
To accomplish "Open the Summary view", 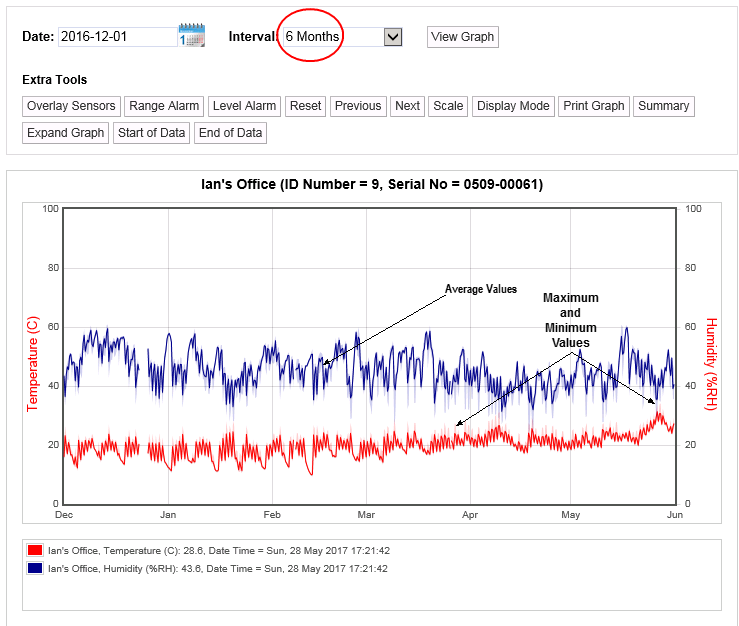I will pyautogui.click(x=663, y=106).
